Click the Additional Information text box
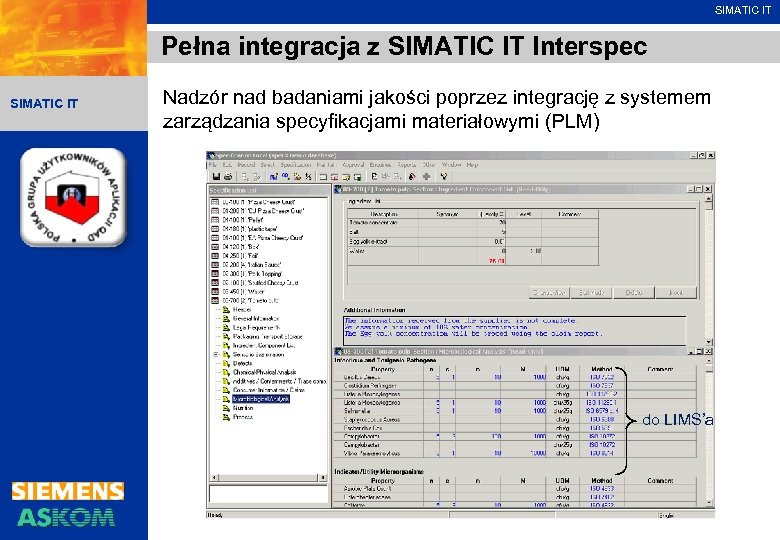 pyautogui.click(x=514, y=330)
